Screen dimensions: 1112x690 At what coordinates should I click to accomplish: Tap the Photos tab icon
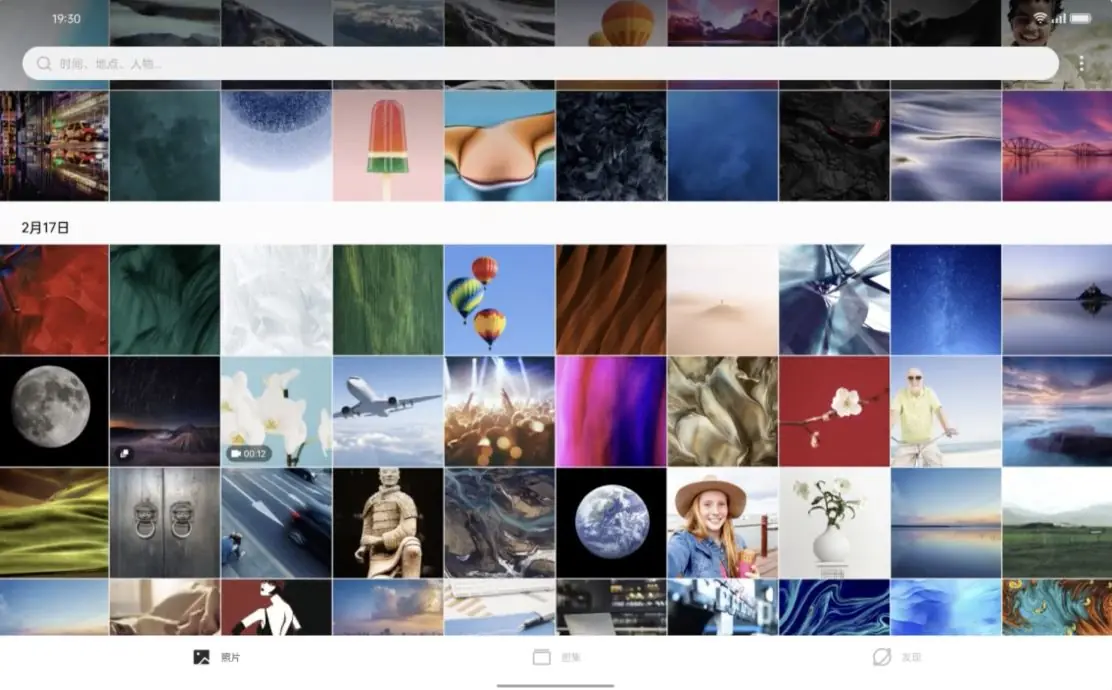click(x=202, y=657)
